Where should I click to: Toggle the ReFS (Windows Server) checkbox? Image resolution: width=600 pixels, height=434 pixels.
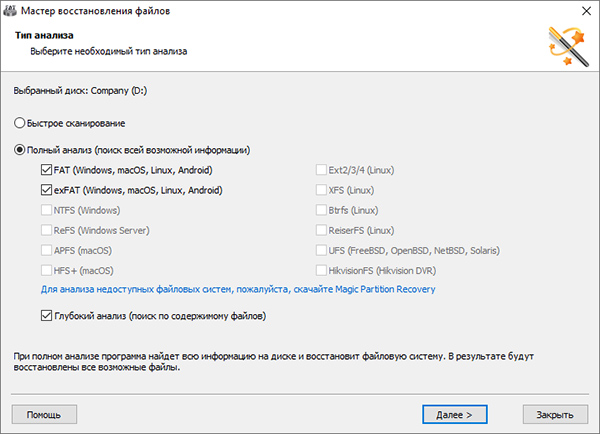(46, 230)
